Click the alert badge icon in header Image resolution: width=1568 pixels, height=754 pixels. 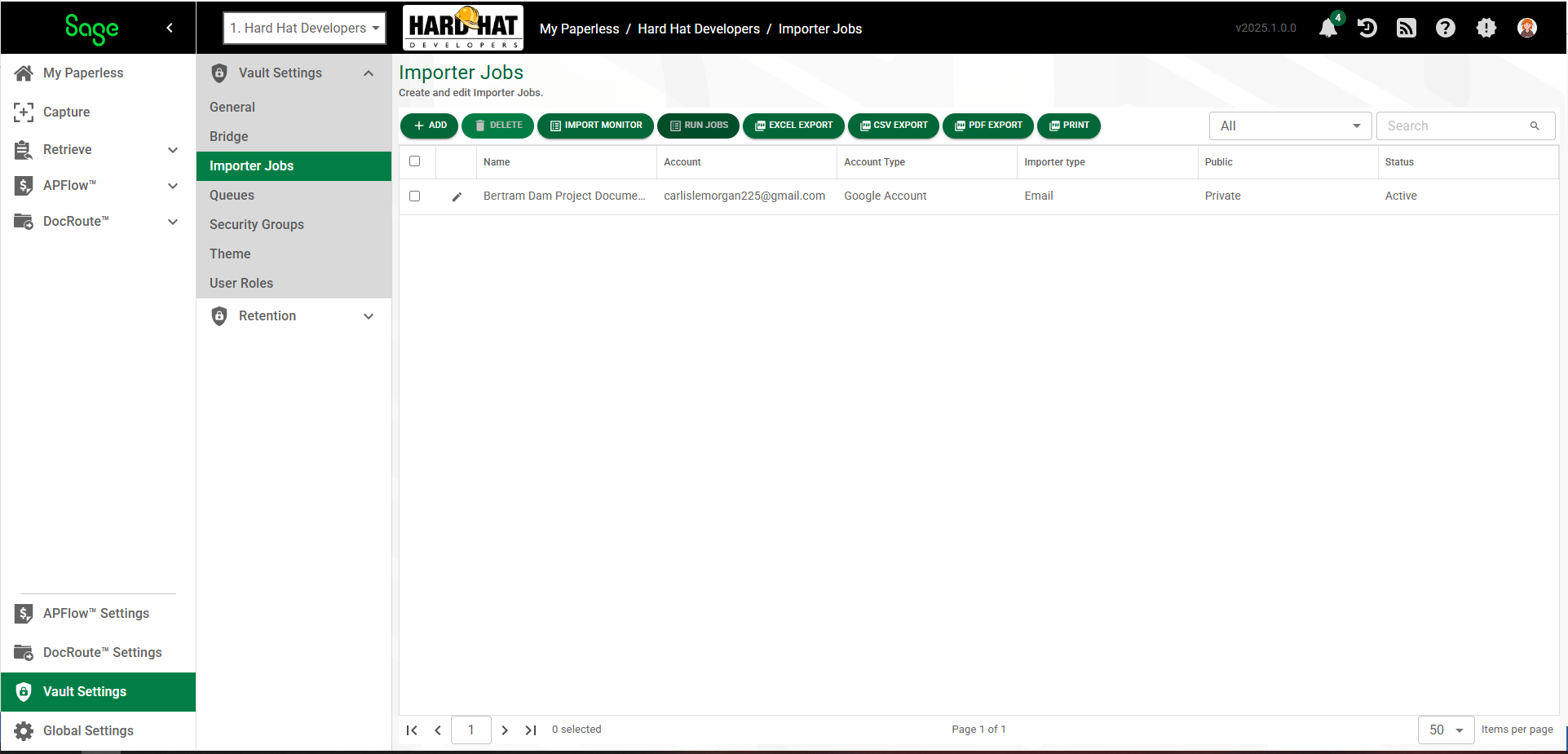pos(1486,29)
